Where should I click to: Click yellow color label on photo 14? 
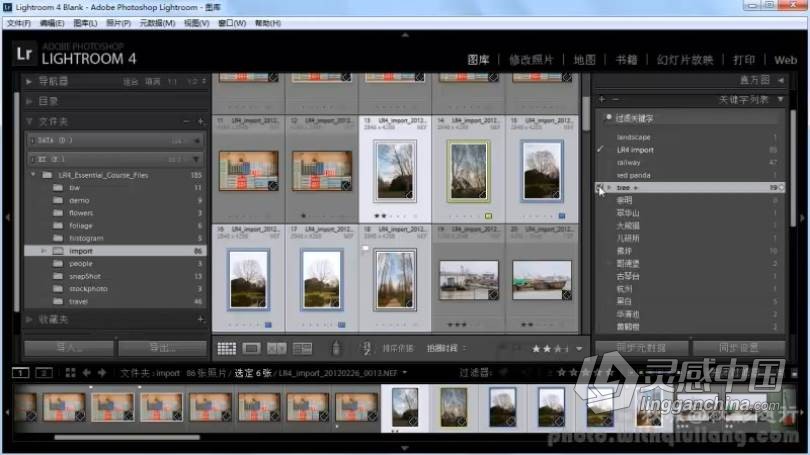coord(488,216)
